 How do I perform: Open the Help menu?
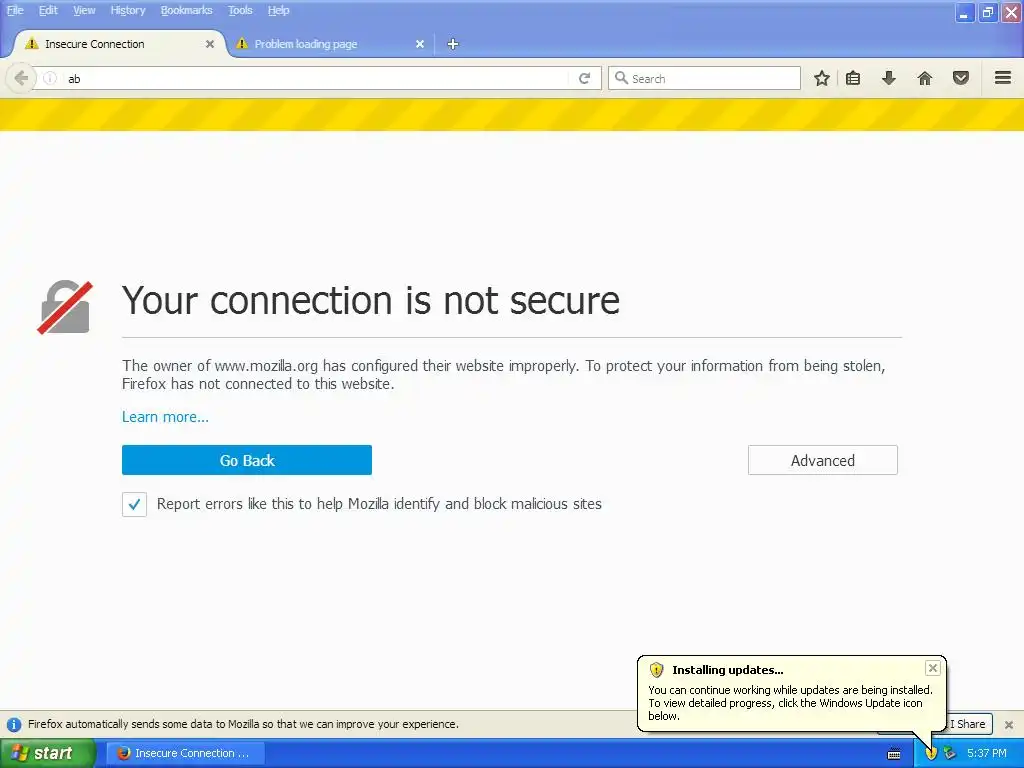tap(278, 10)
